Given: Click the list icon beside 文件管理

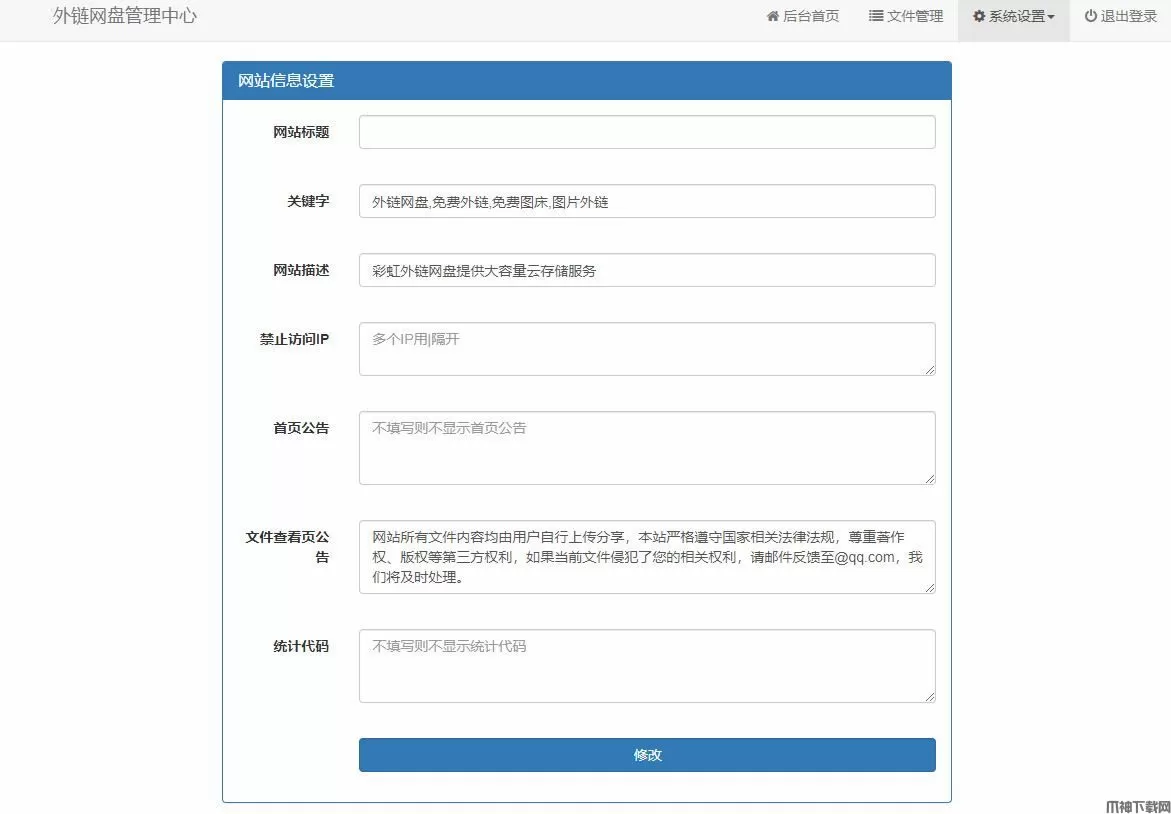Looking at the screenshot, I should [876, 16].
